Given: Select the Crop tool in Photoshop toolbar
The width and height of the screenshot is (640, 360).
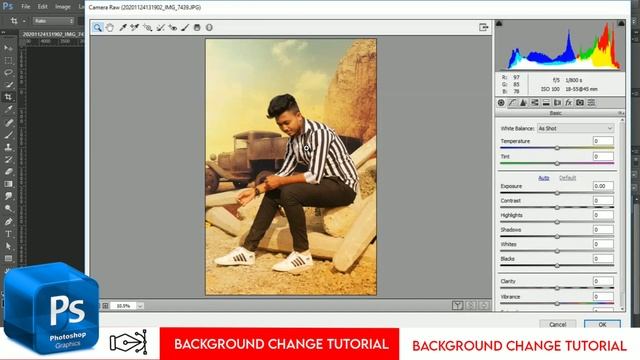Looking at the screenshot, I should [x=8, y=97].
